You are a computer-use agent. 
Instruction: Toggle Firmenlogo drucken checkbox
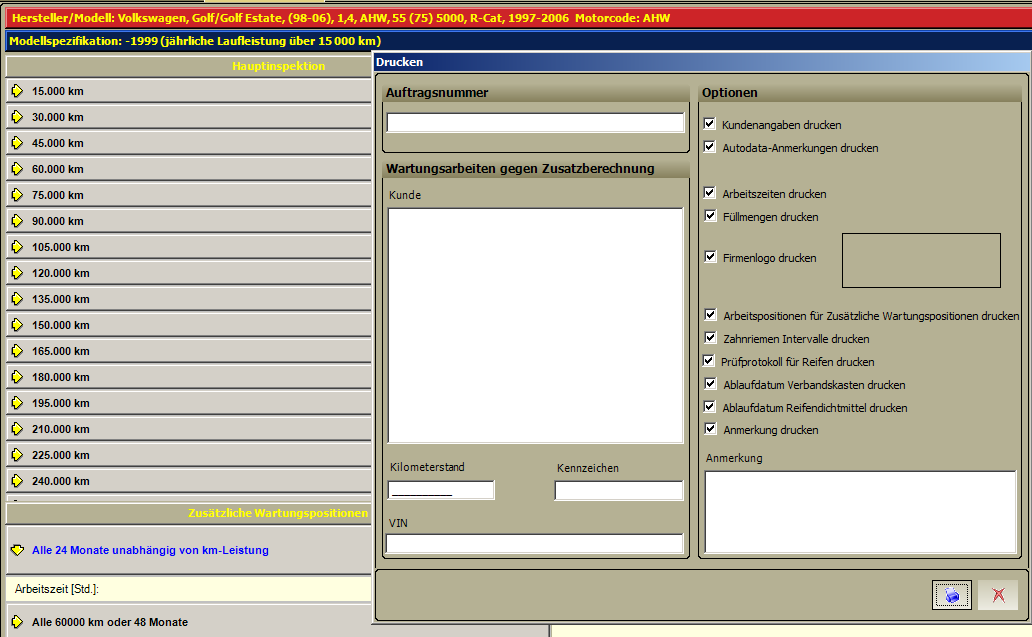(710, 257)
